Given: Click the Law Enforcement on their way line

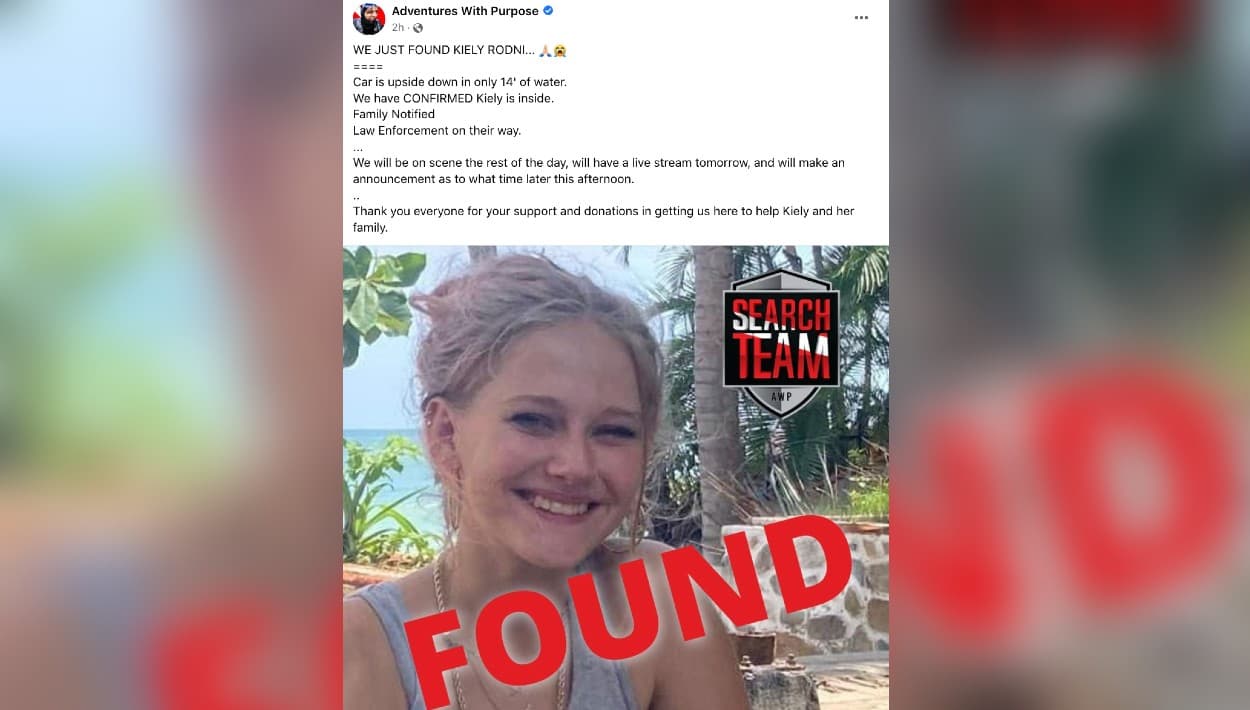Looking at the screenshot, I should [437, 130].
